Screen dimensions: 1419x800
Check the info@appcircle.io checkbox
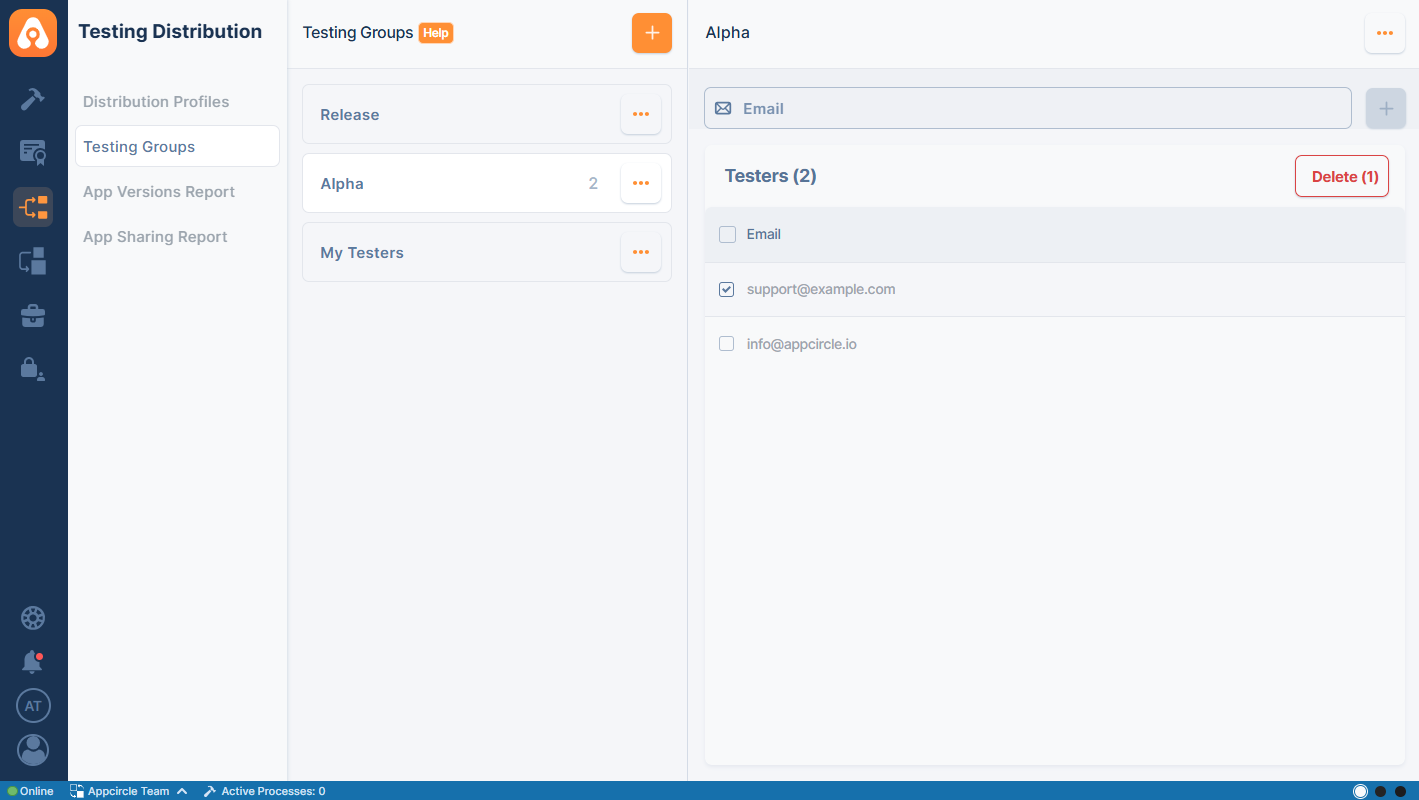point(727,344)
